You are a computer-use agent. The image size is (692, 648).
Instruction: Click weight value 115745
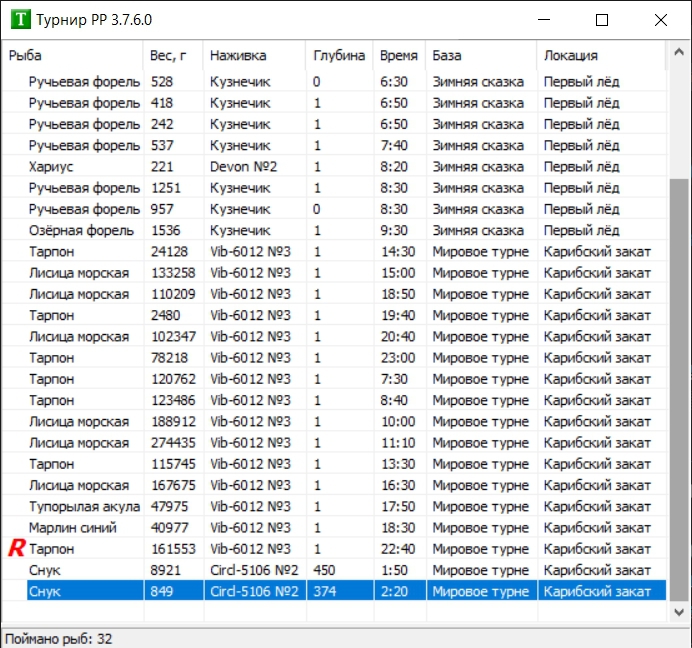pyautogui.click(x=173, y=464)
